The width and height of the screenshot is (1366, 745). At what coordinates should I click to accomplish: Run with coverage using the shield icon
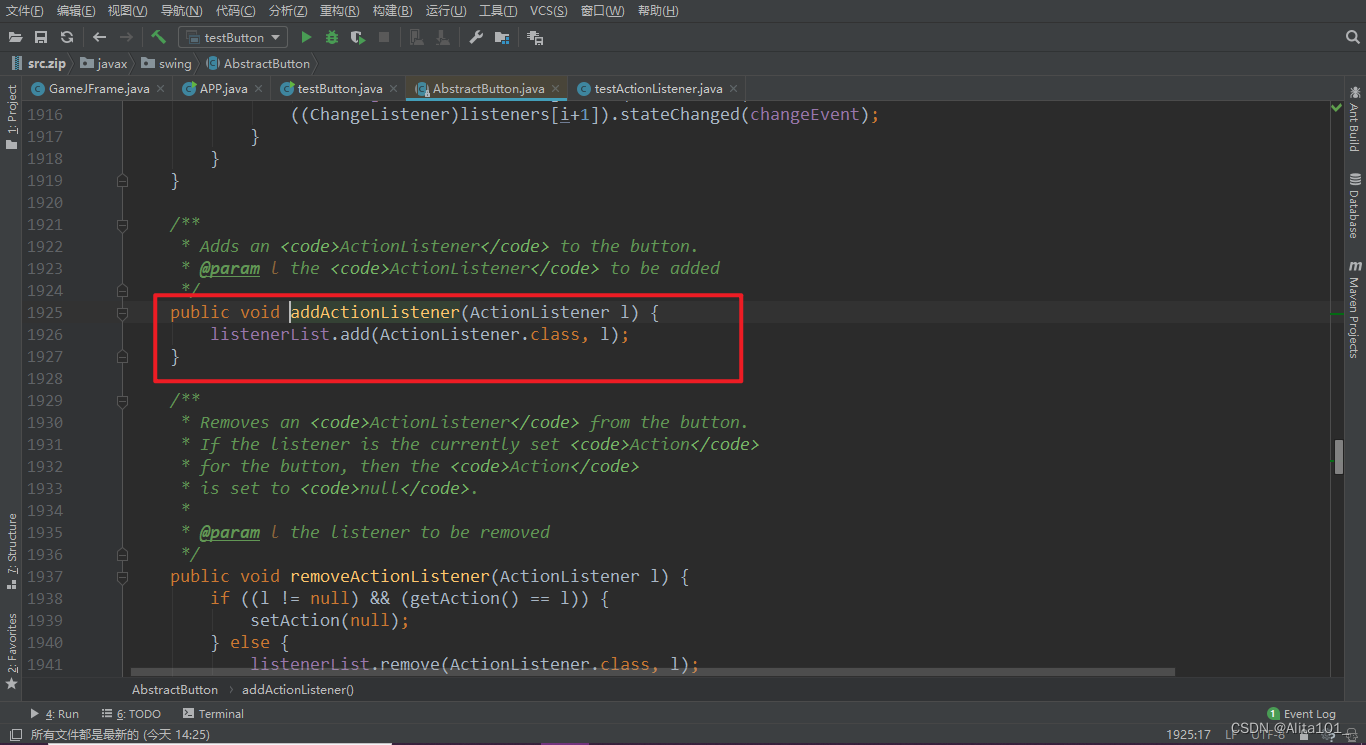358,37
